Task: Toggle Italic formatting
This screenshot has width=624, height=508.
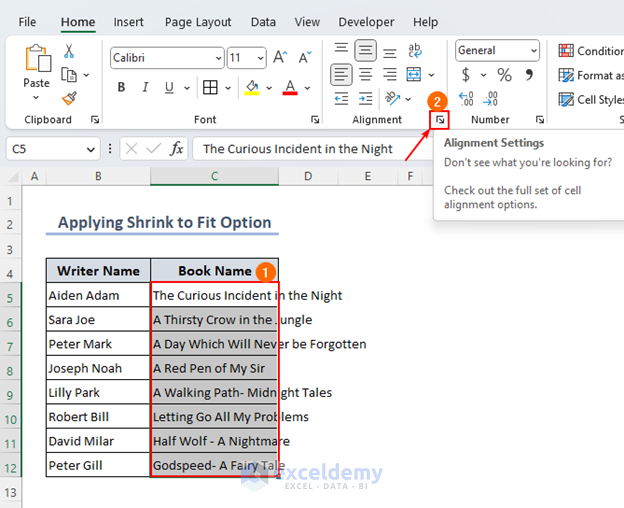Action: [146, 87]
